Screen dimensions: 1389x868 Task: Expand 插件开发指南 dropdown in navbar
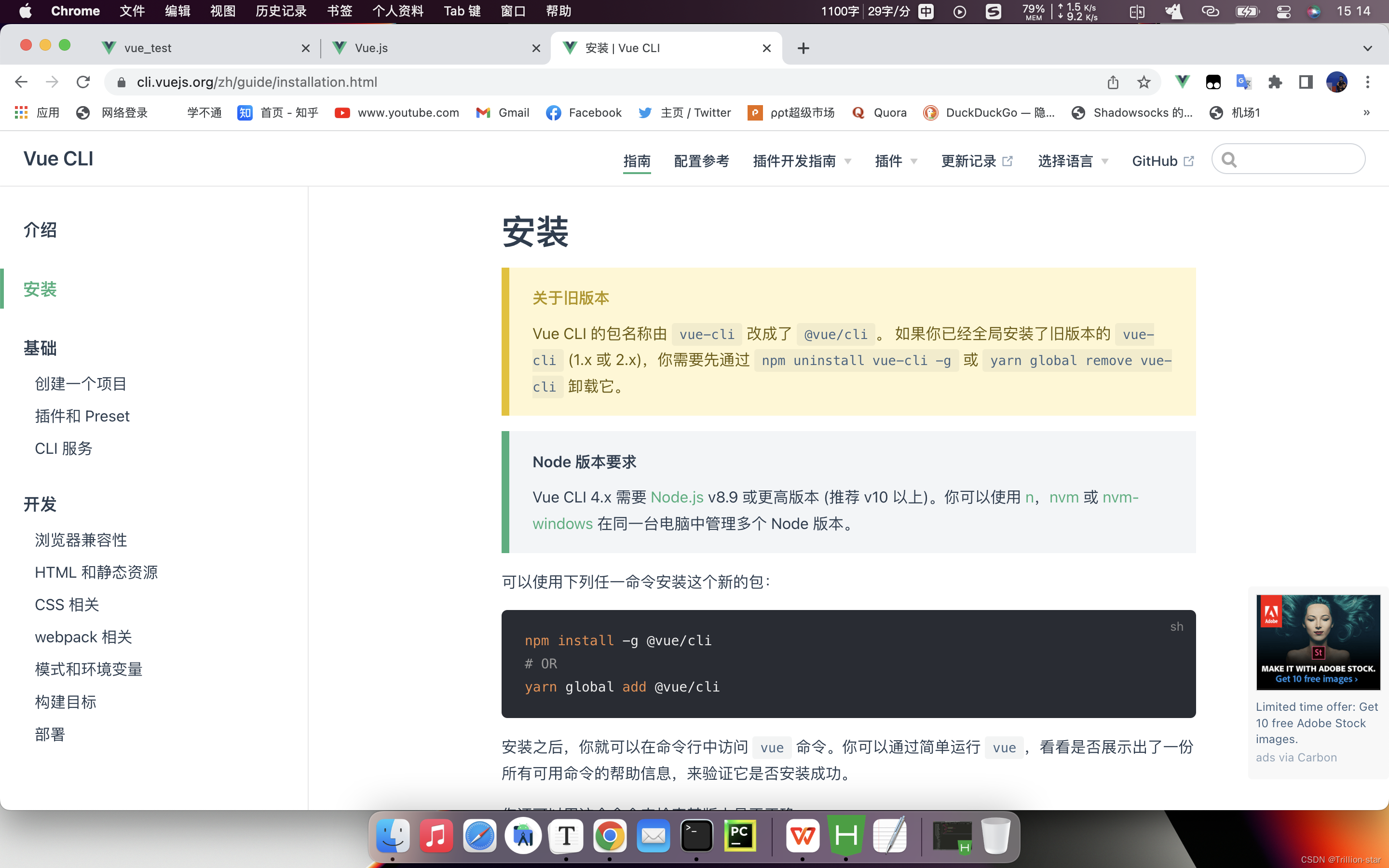click(x=802, y=162)
